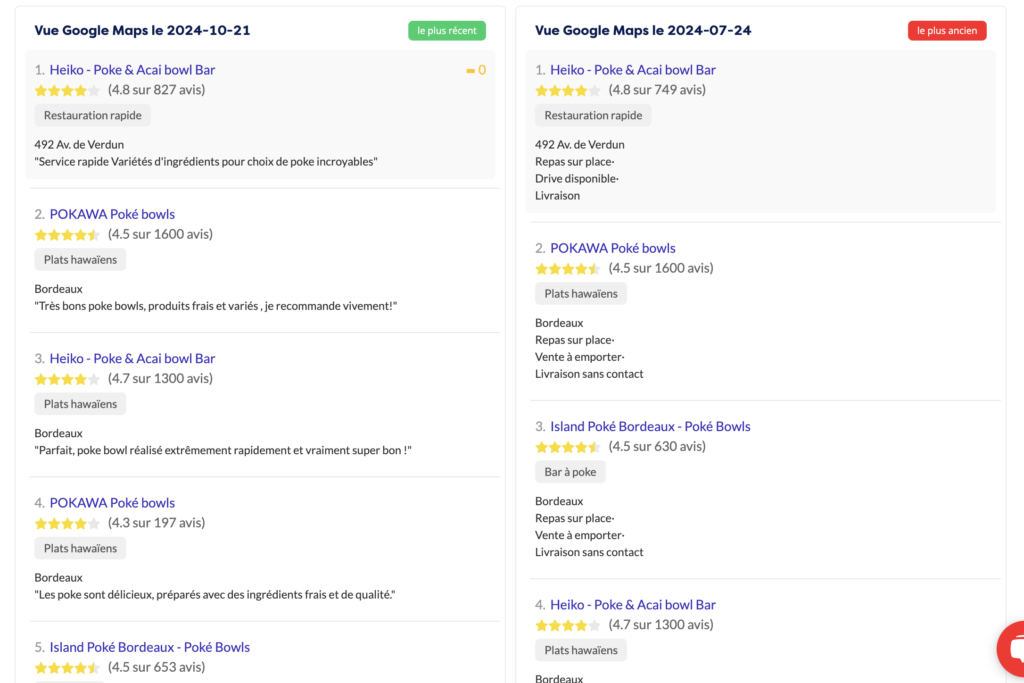Open POKAWA Poké bowls in the 2024-07-24 view
The height and width of the screenshot is (683, 1024).
click(613, 248)
